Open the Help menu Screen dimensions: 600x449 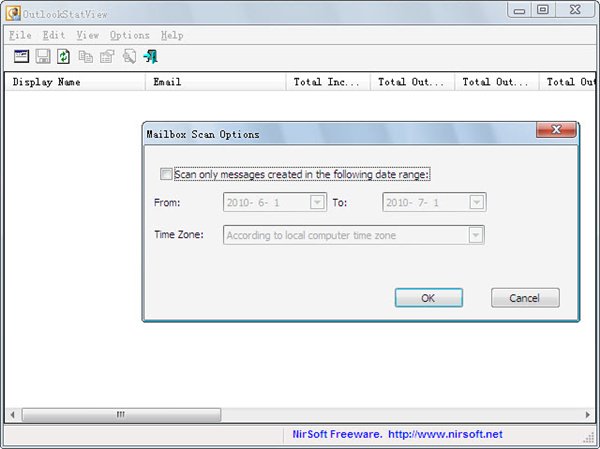(x=172, y=35)
